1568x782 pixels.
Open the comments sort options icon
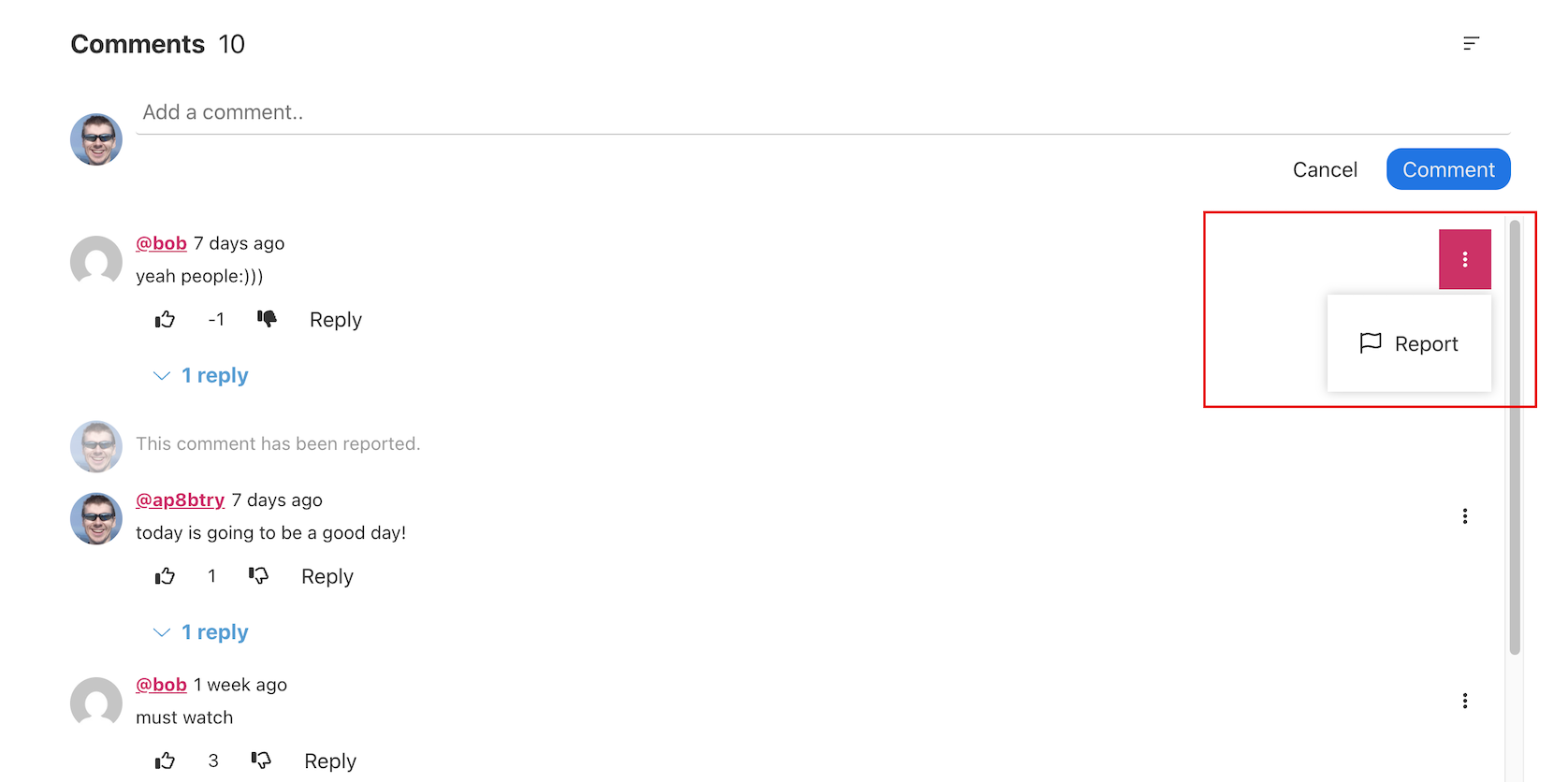(x=1471, y=44)
